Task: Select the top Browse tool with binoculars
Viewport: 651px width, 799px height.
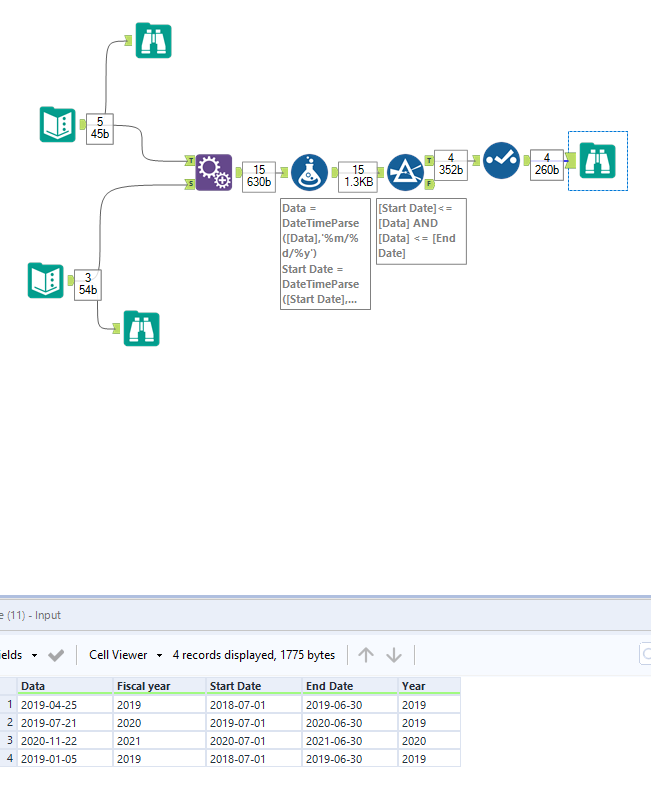Action: click(154, 40)
